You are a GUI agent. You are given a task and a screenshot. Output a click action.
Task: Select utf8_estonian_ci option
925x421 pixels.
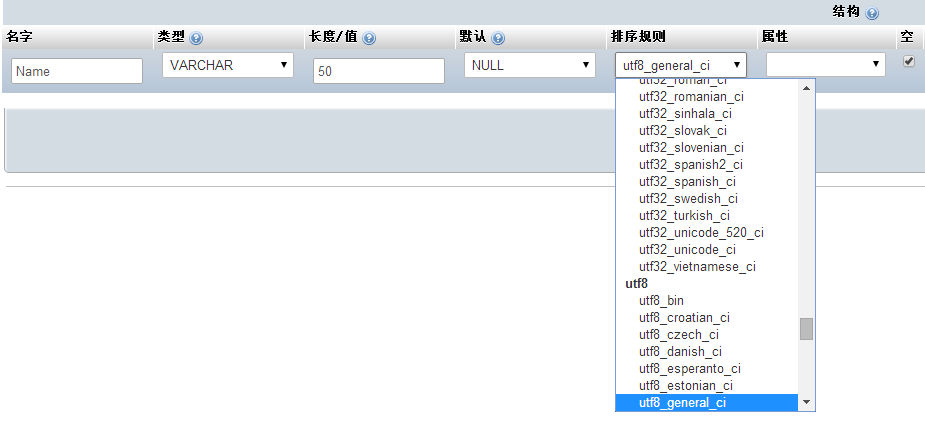tap(707, 386)
